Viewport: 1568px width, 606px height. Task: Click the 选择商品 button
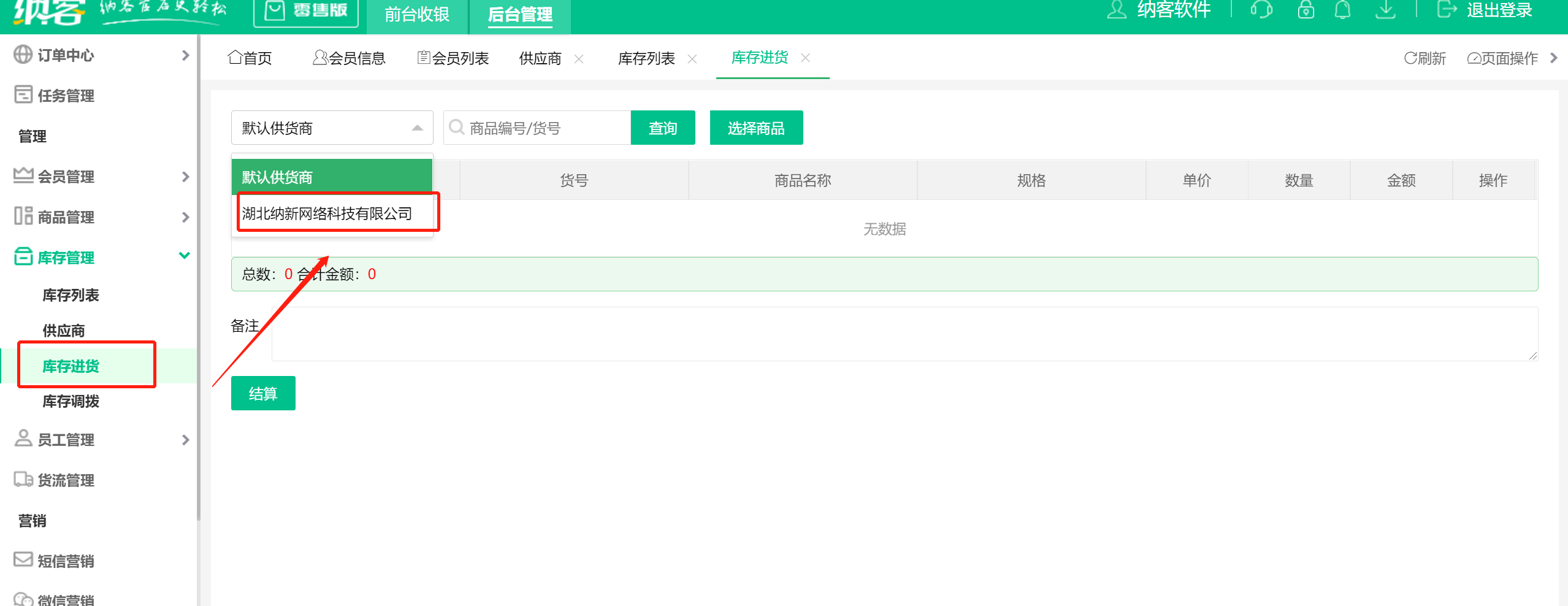(755, 128)
